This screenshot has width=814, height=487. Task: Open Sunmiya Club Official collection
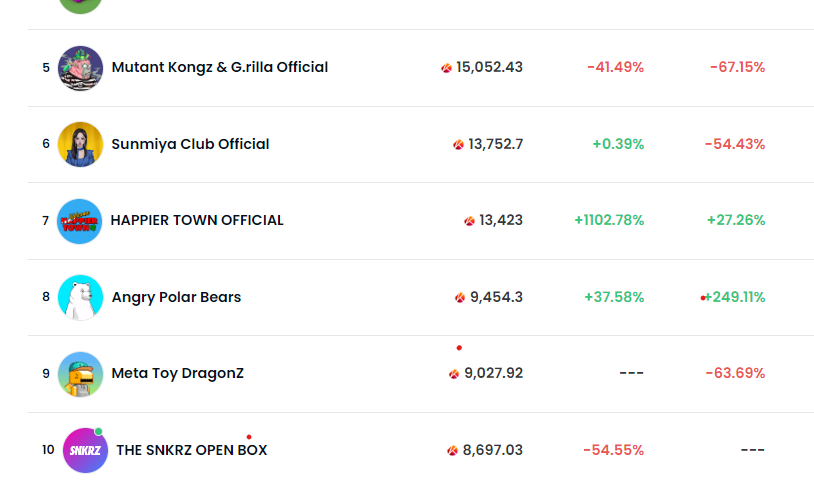click(x=190, y=144)
